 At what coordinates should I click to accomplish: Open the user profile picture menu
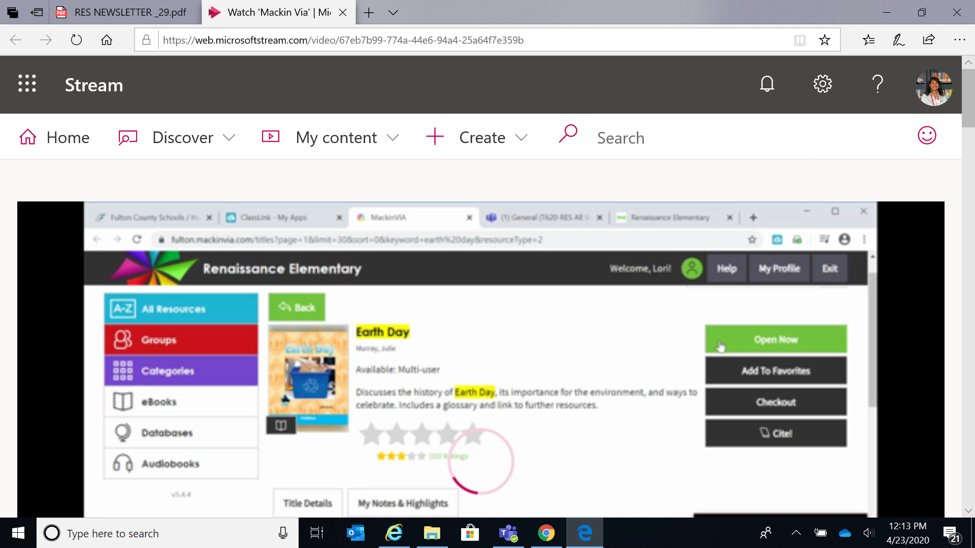[x=933, y=86]
